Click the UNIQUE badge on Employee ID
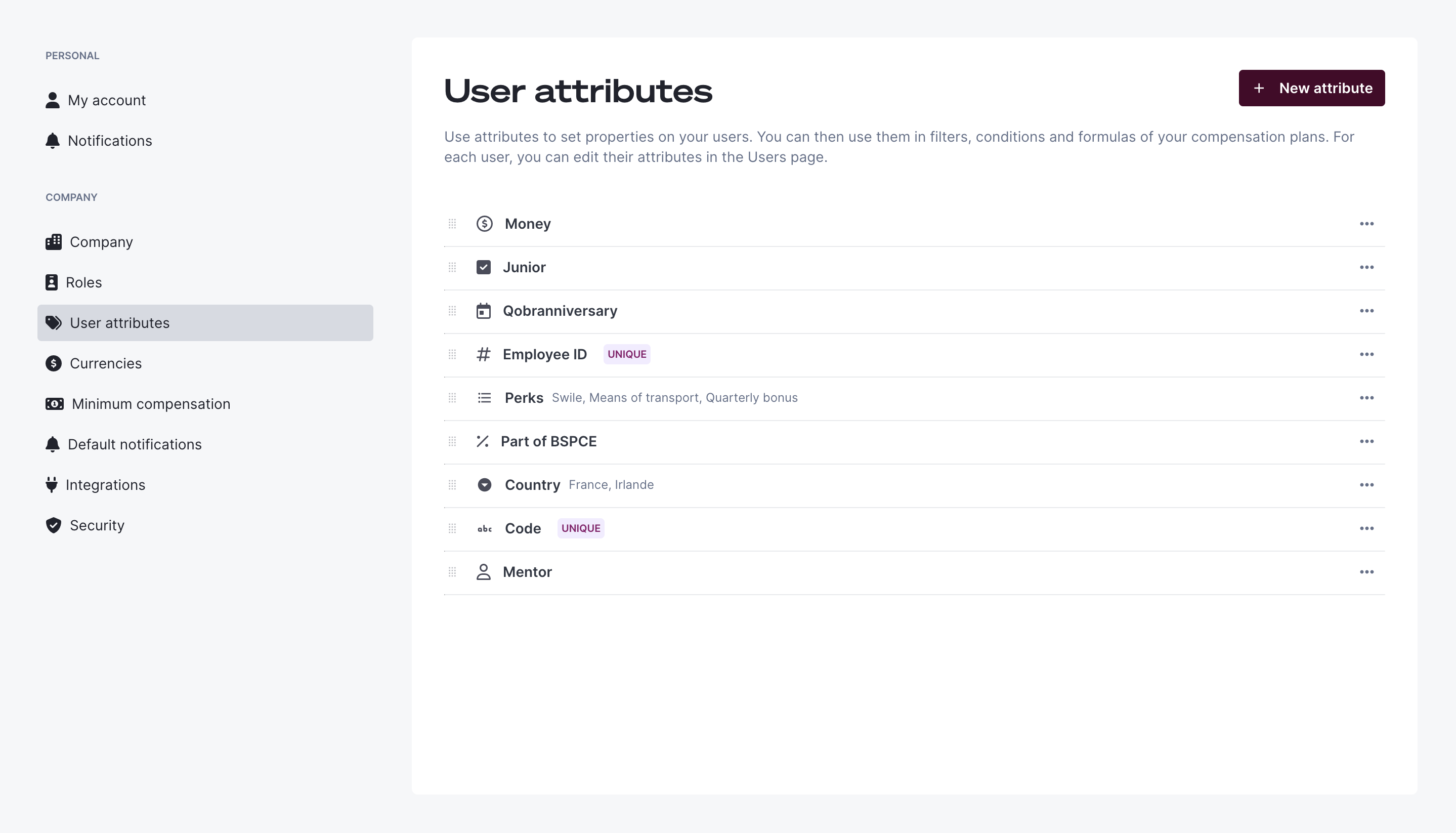The image size is (1456, 833). click(627, 354)
